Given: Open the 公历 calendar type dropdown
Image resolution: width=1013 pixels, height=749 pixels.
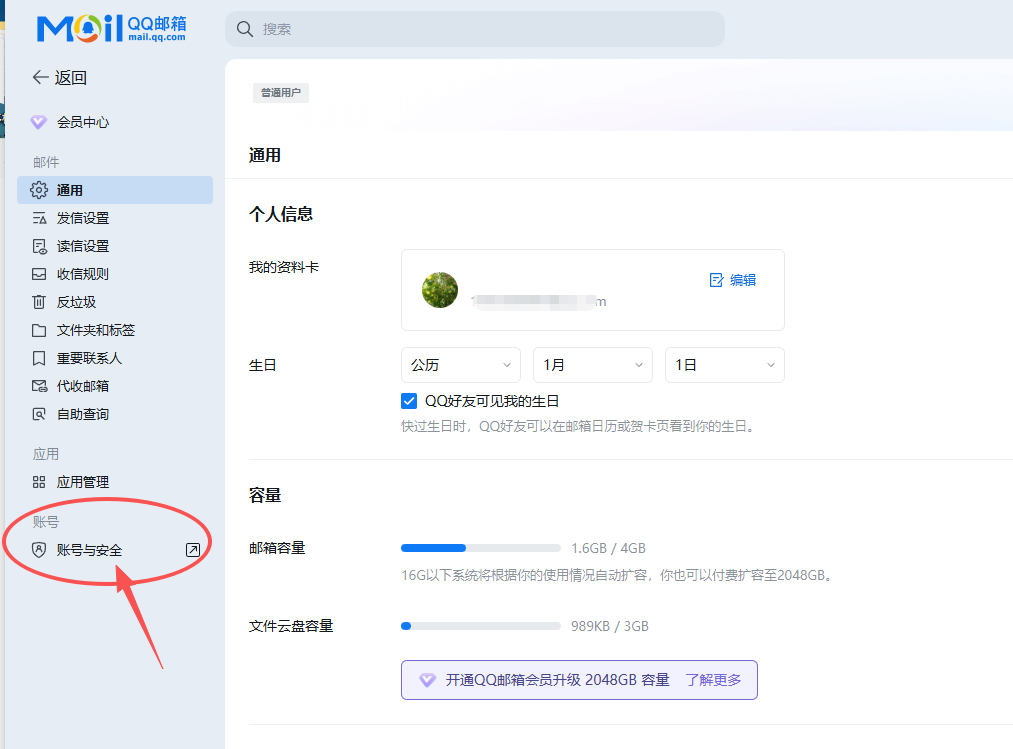Looking at the screenshot, I should point(460,365).
